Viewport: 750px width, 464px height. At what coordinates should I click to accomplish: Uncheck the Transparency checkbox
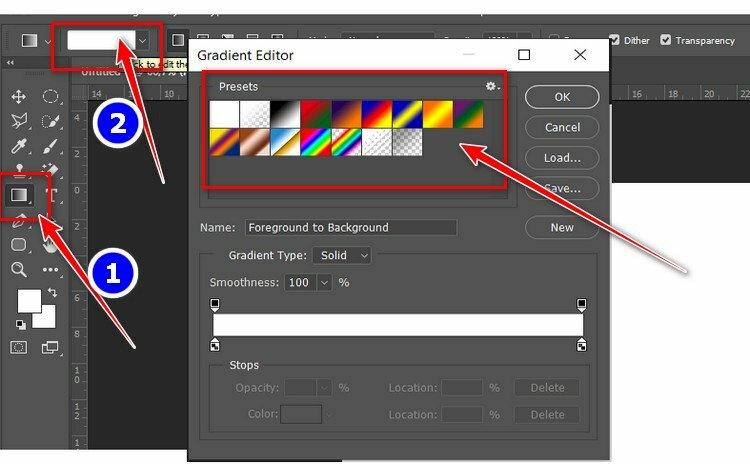click(x=665, y=40)
